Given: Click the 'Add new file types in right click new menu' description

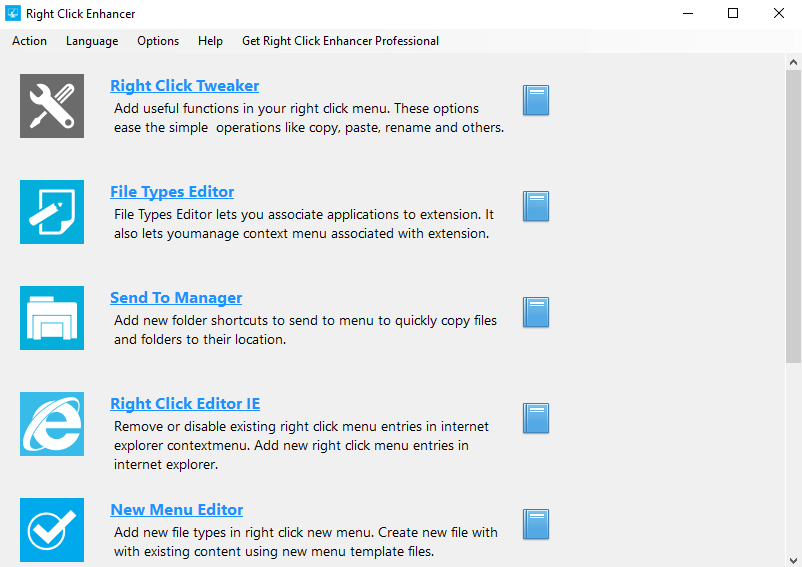Looking at the screenshot, I should tap(306, 542).
